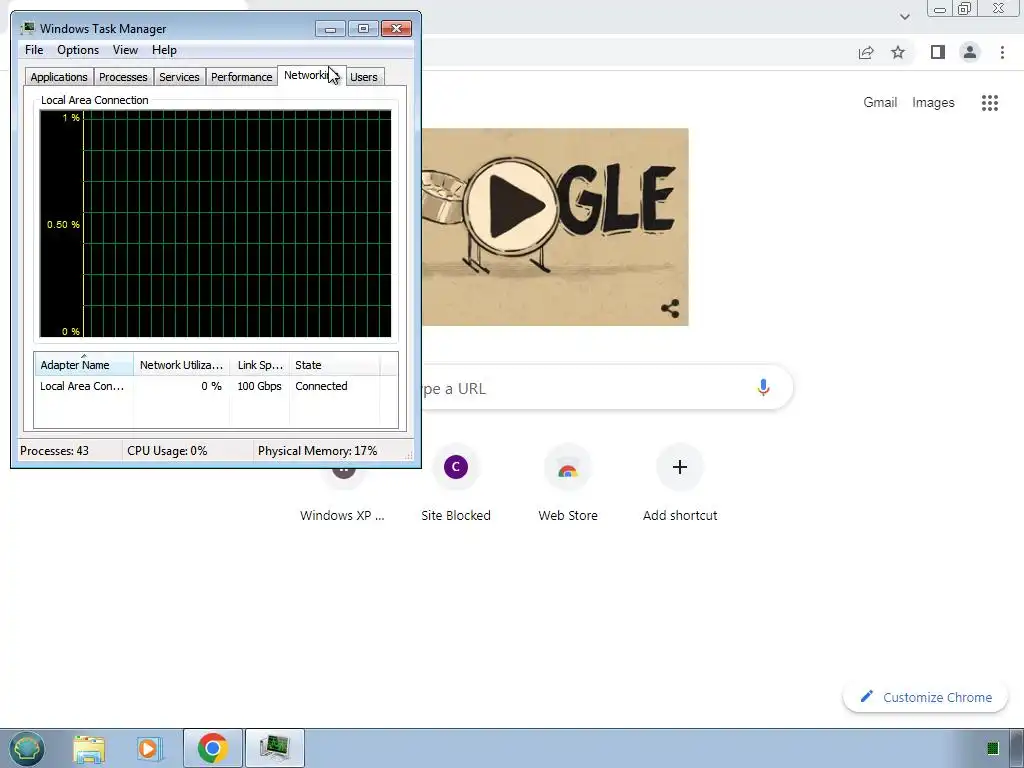The height and width of the screenshot is (768, 1024).
Task: Start voice search with the microphone
Action: coord(763,387)
